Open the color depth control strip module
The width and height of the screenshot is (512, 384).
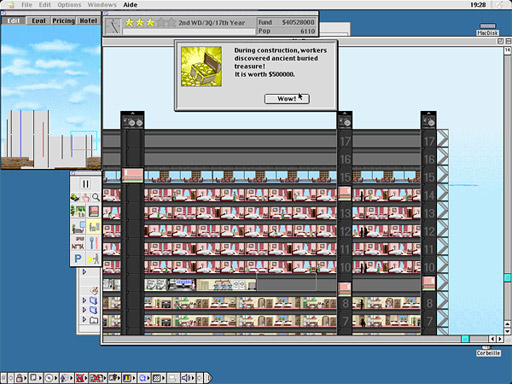130,378
